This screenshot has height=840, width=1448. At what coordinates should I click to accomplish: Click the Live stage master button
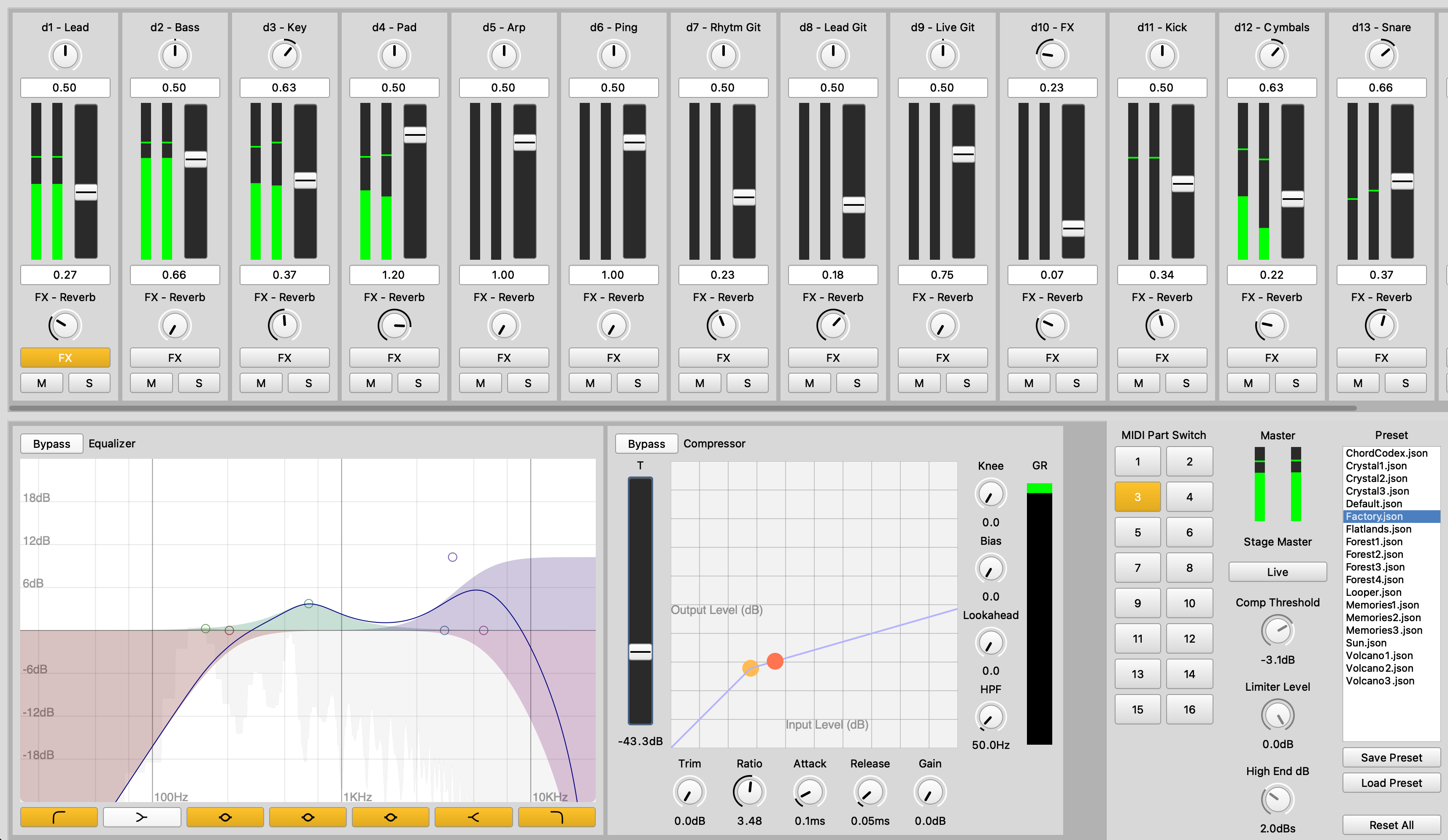[x=1278, y=572]
